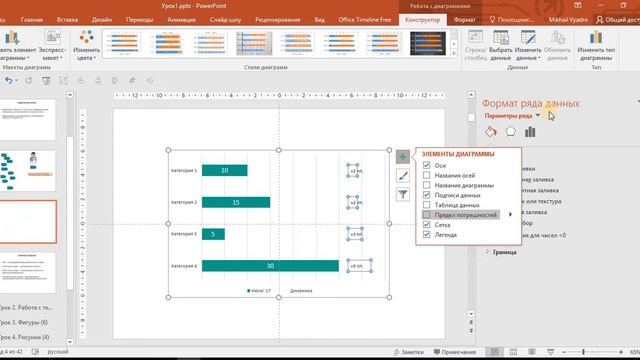Click the zoom slider handle
Image resolution: width=640 pixels, height=360 pixels.
coord(583,352)
